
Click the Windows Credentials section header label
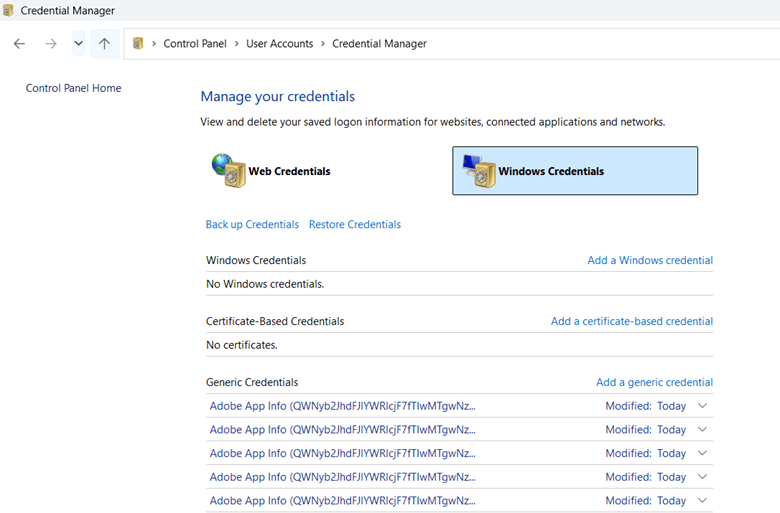pos(256,260)
